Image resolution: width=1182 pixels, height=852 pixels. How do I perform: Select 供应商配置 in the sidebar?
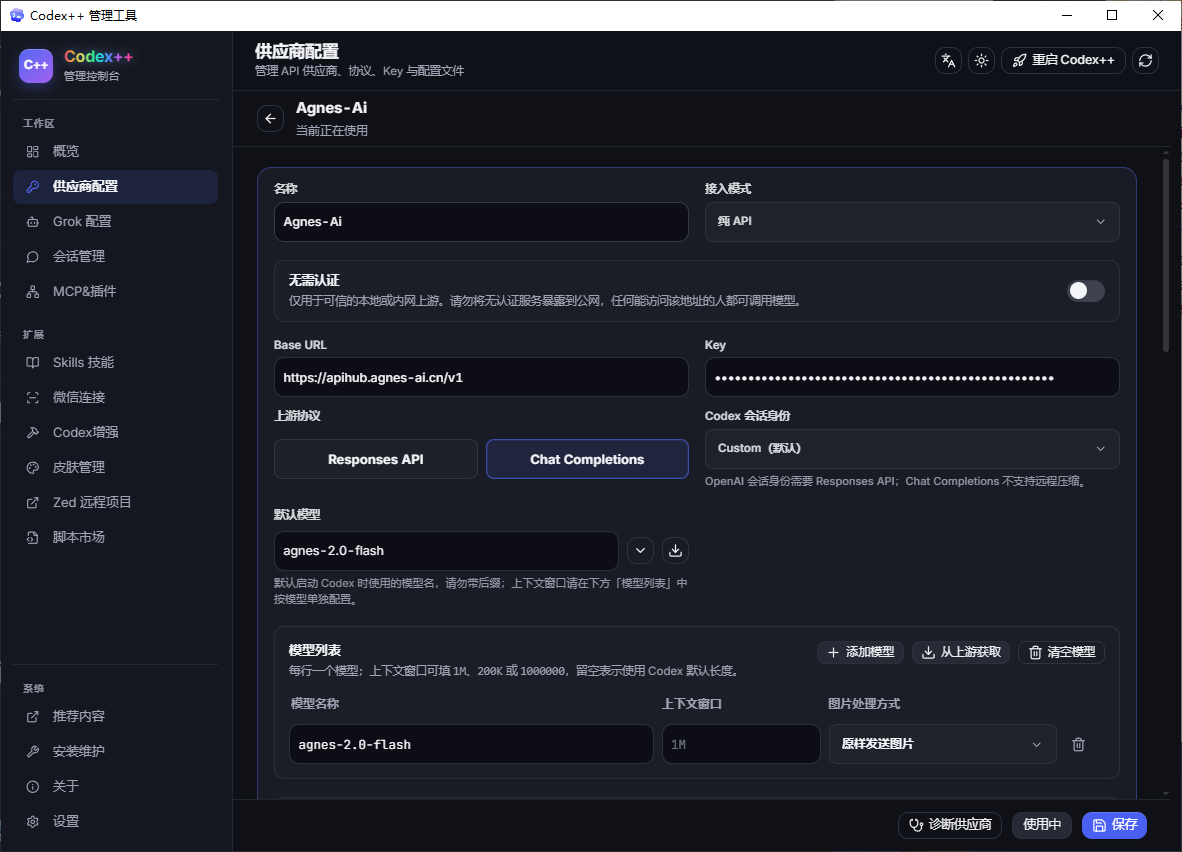pos(115,186)
